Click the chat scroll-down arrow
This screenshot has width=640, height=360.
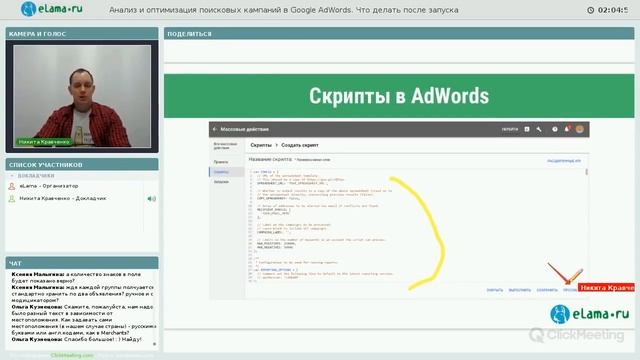pos(154,344)
